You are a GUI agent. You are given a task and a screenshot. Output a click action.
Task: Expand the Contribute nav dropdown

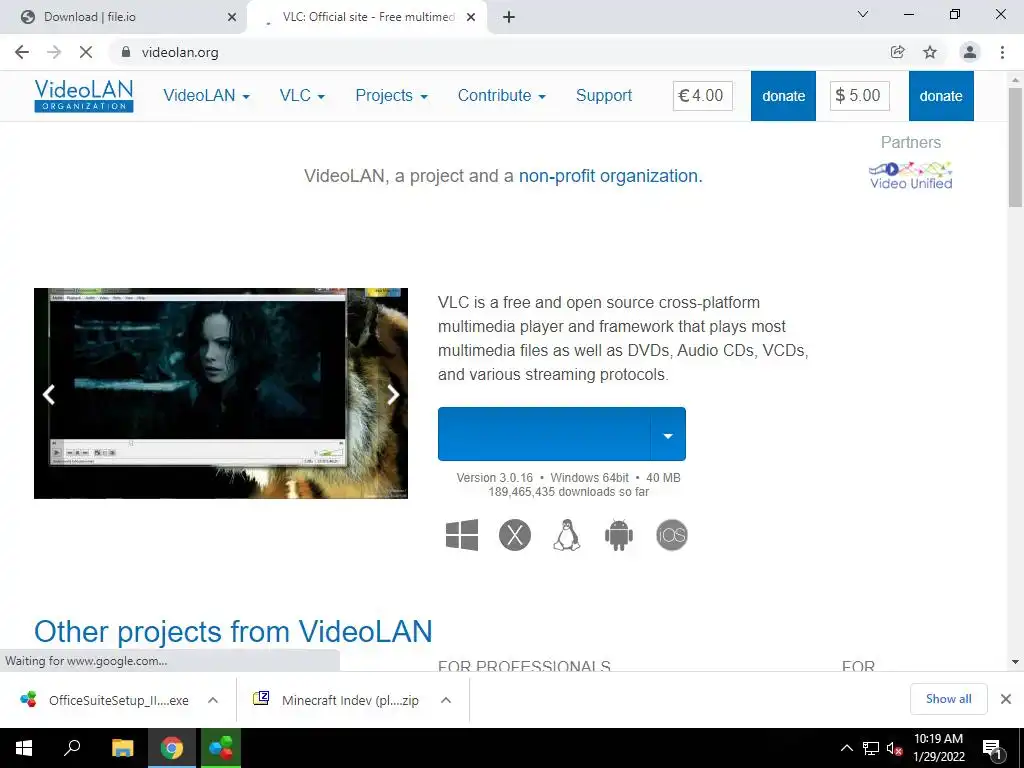[x=502, y=95]
